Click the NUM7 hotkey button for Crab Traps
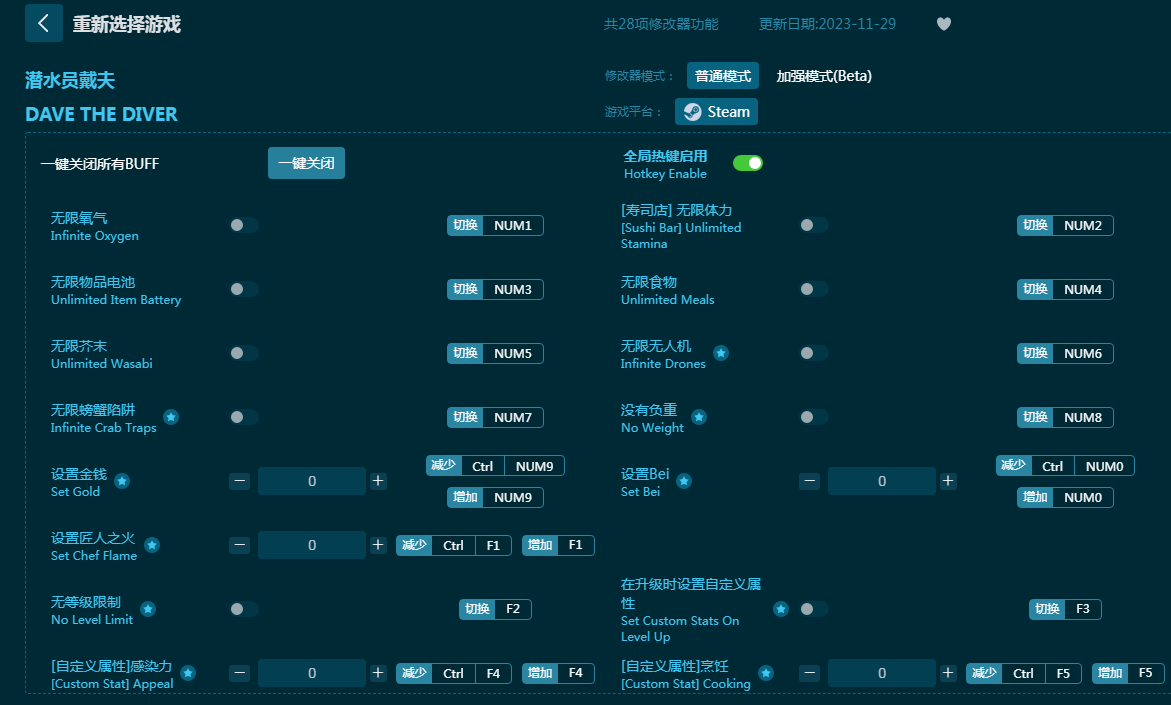Screen dimensions: 1171x705 [495, 417]
